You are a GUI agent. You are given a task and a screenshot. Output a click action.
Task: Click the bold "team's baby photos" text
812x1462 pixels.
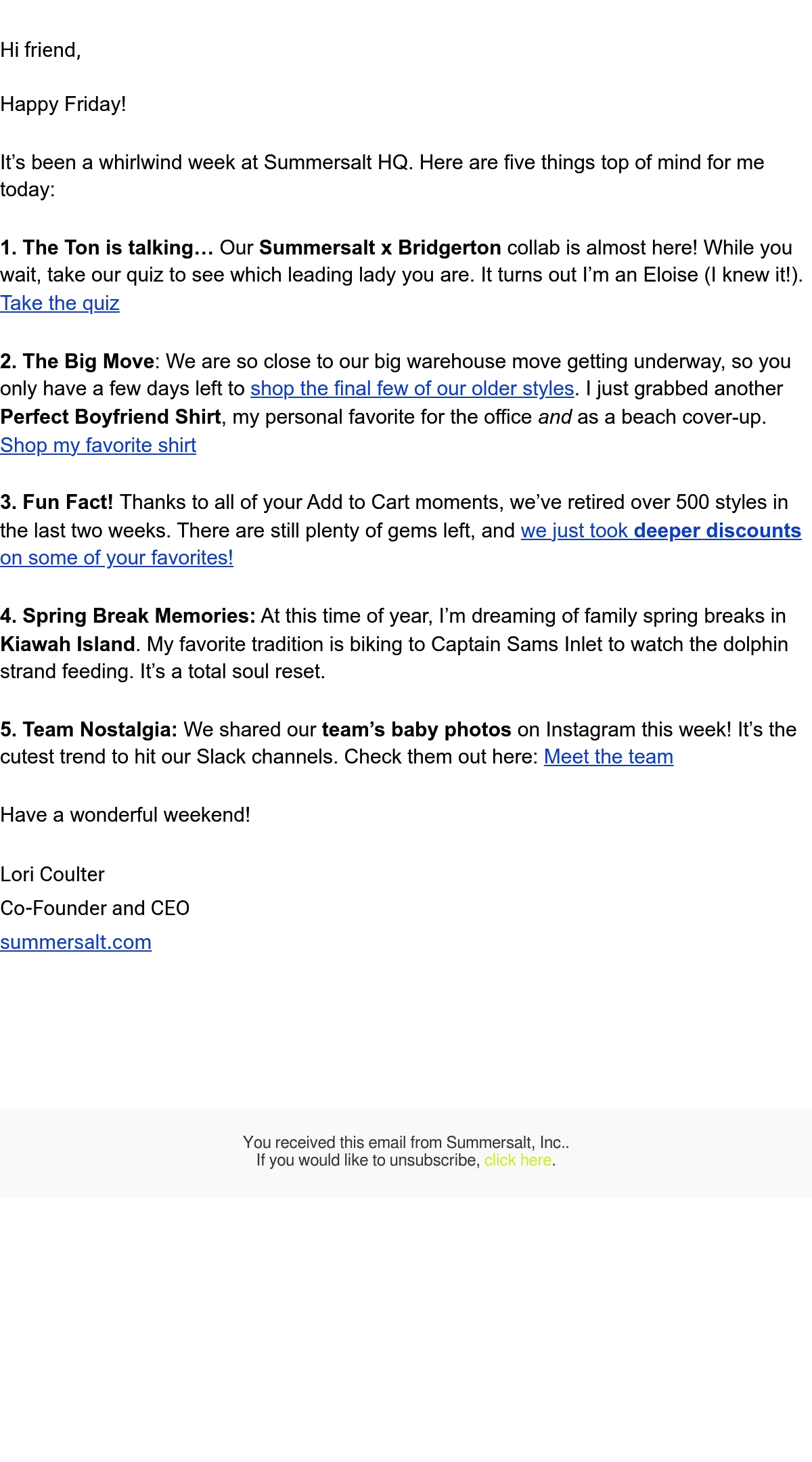[x=416, y=730]
